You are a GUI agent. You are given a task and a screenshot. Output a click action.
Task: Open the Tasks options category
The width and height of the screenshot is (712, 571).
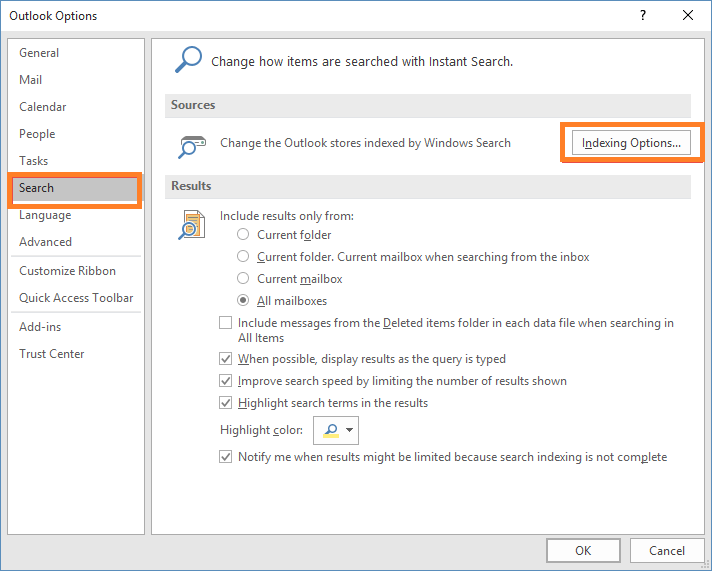(75, 161)
